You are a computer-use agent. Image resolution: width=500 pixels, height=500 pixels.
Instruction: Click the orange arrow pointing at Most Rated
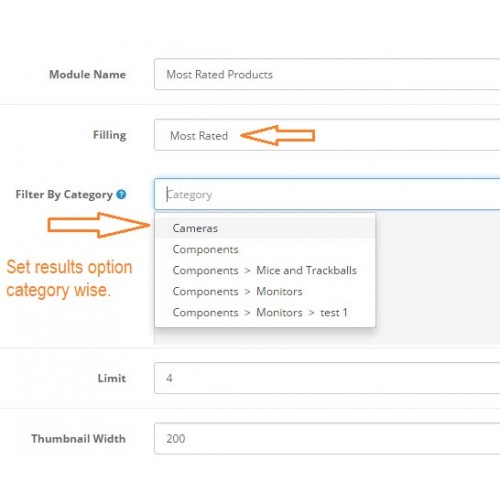pos(277,135)
